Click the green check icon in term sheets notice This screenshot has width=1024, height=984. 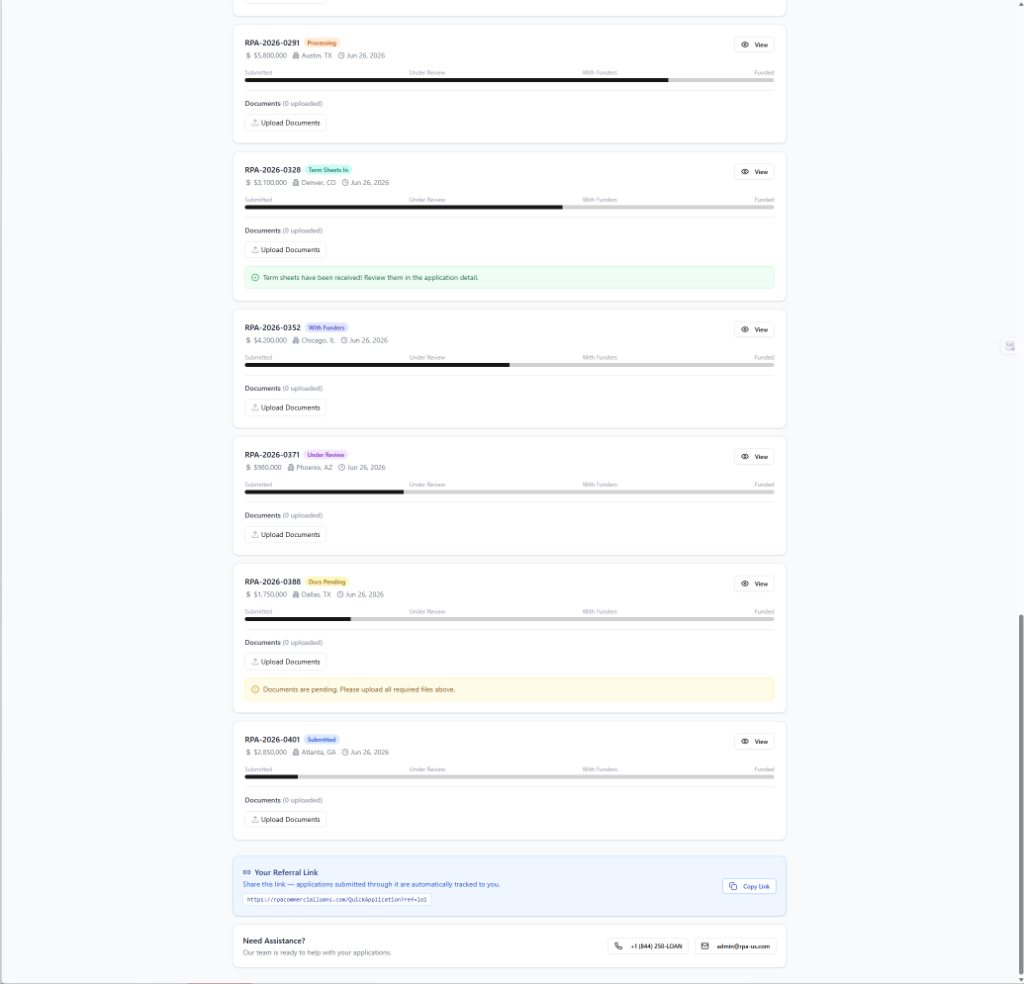pos(255,278)
